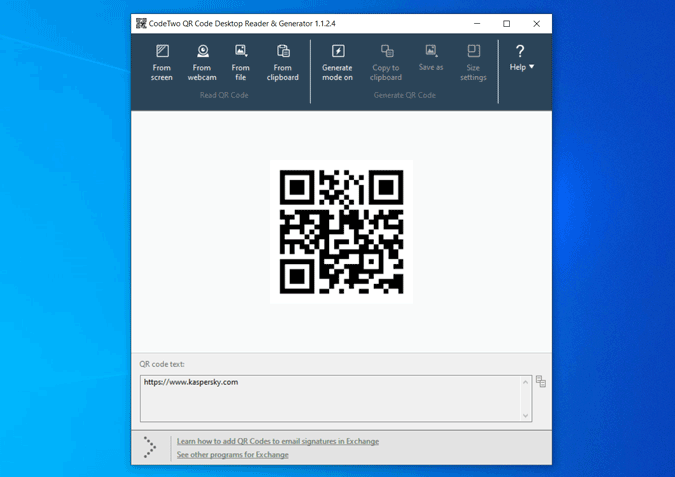Read a QR code from screen
675x477 pixels.
click(162, 63)
